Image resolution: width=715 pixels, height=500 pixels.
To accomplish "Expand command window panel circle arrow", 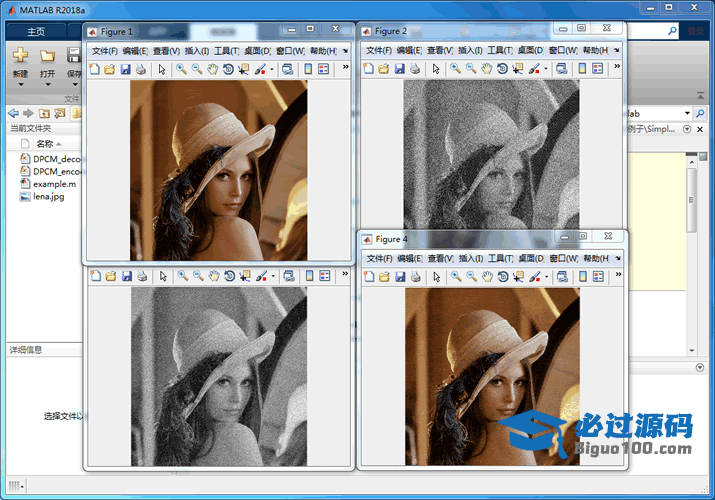I will tap(700, 367).
